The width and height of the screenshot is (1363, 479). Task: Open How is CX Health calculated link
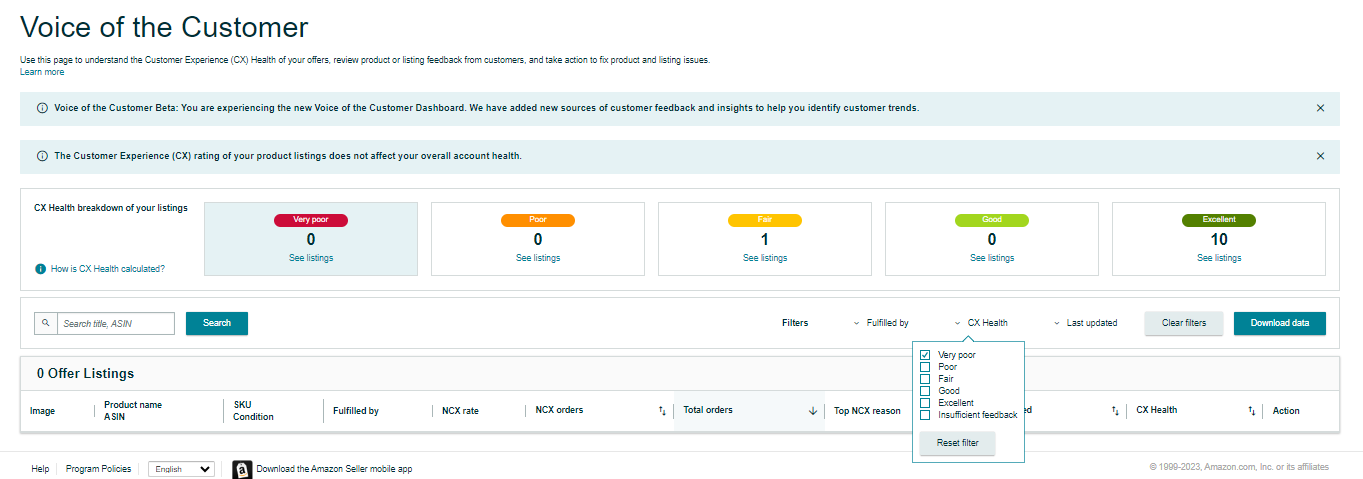pyautogui.click(x=108, y=269)
